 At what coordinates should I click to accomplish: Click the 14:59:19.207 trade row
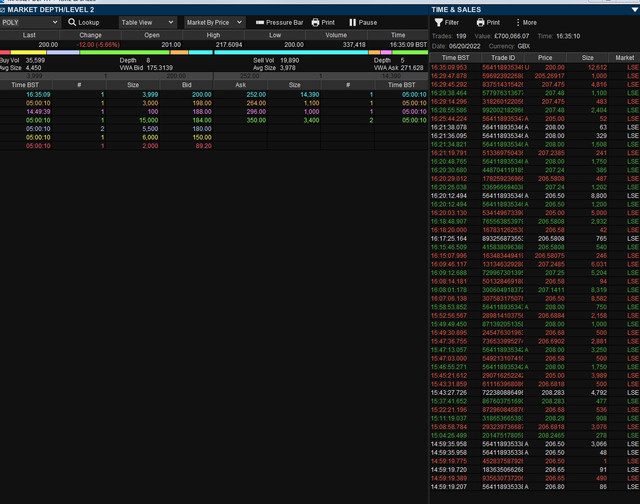pos(535,487)
